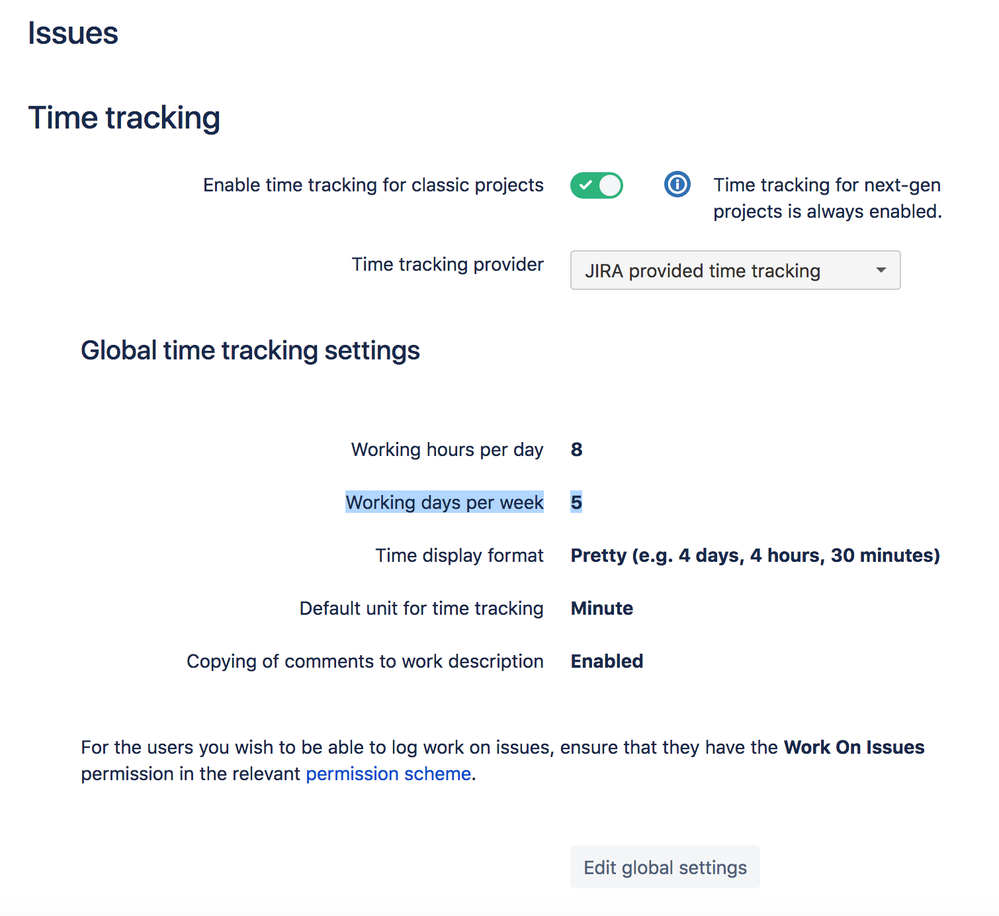The width and height of the screenshot is (999, 916).
Task: Click the Issues page heading
Action: tap(73, 33)
